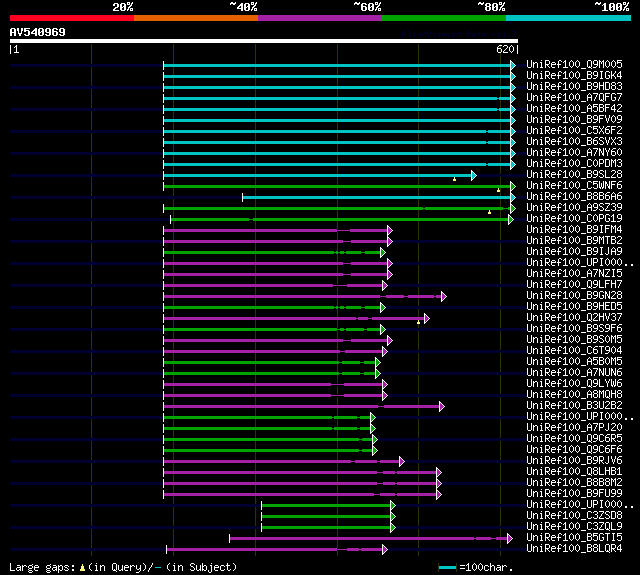Select the UniRef100_B9S9F6 label
This screenshot has height=575, width=640.
pos(574,329)
